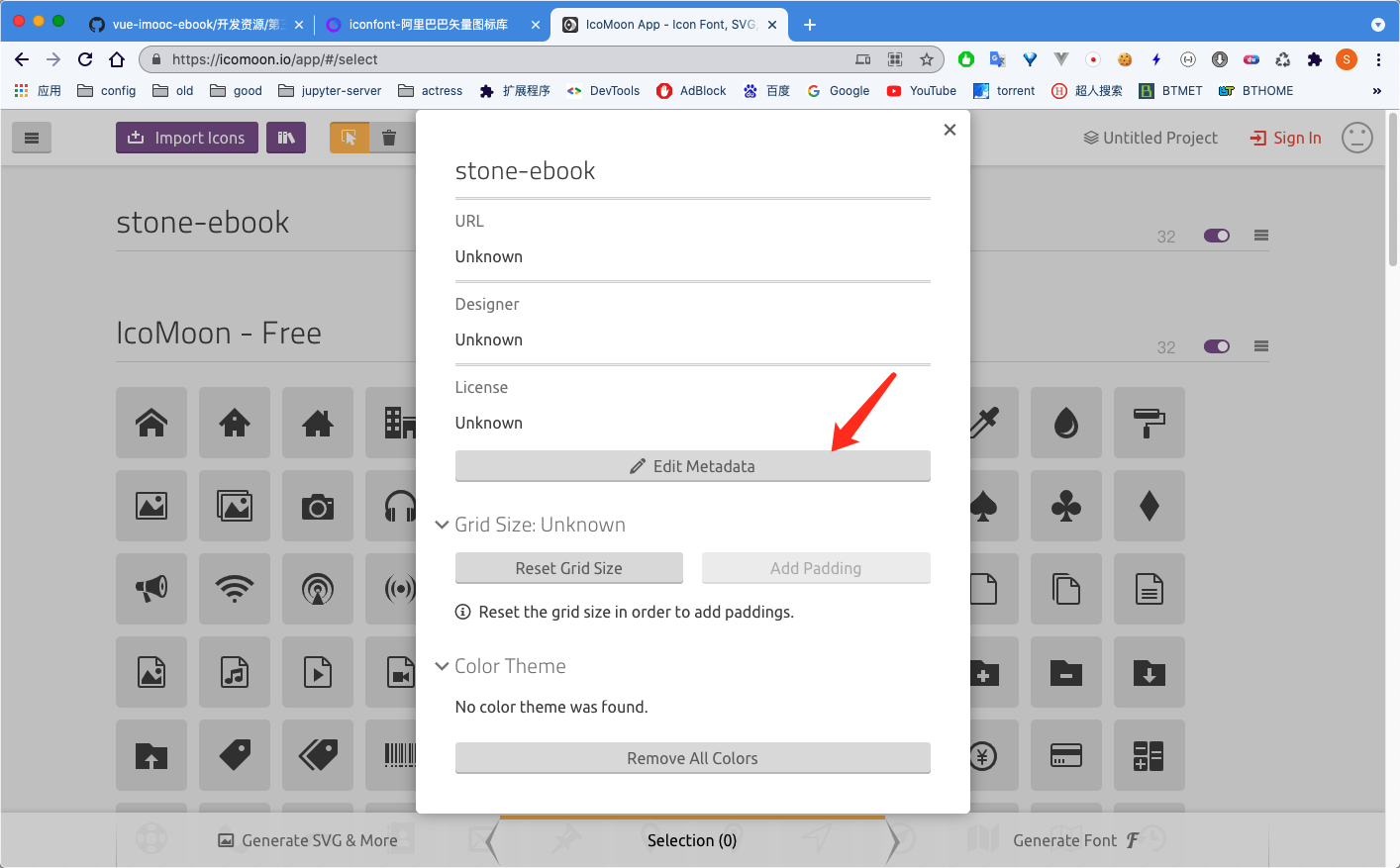Toggle the IcoMoon - Free set switch
The width and height of the screenshot is (1400, 868).
(x=1217, y=346)
